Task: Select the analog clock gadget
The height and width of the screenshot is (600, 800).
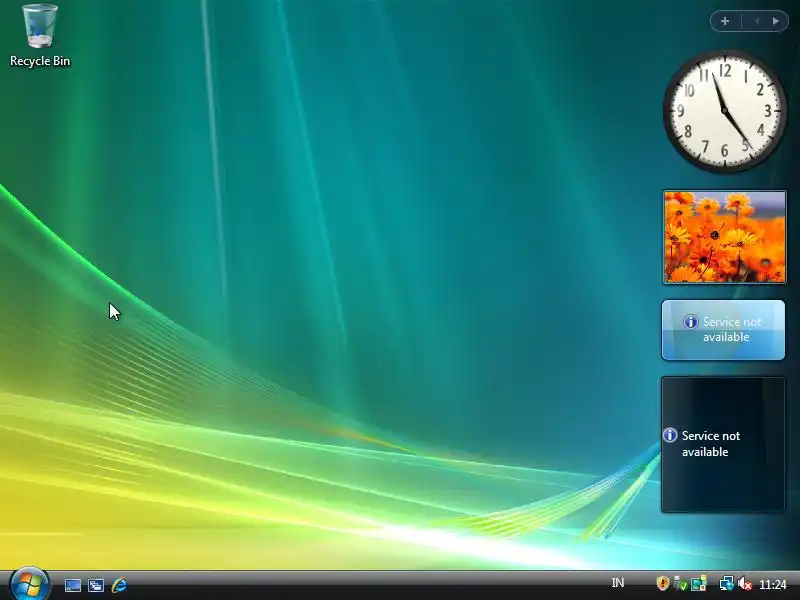Action: (724, 111)
